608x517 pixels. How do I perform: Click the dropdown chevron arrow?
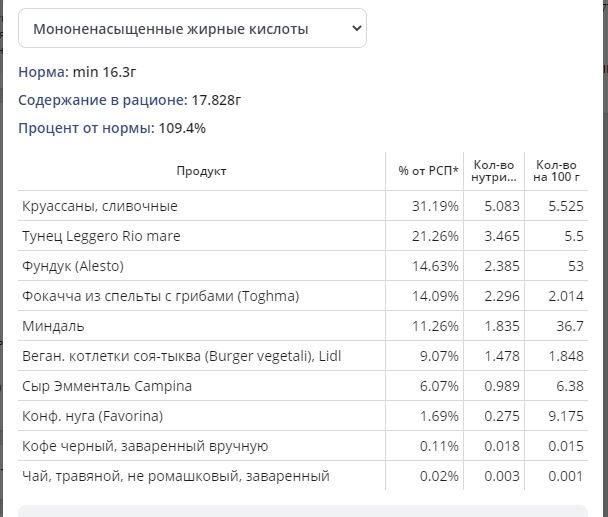pos(356,28)
